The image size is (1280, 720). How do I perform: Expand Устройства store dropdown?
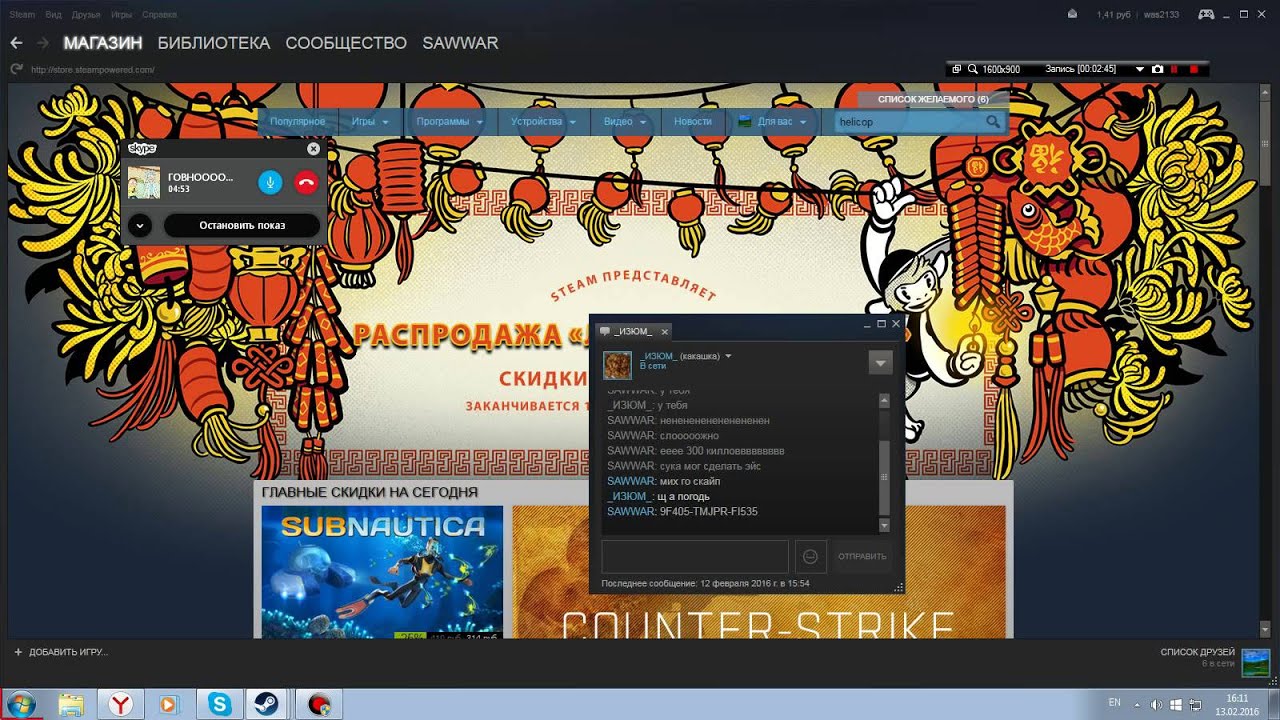coord(543,122)
